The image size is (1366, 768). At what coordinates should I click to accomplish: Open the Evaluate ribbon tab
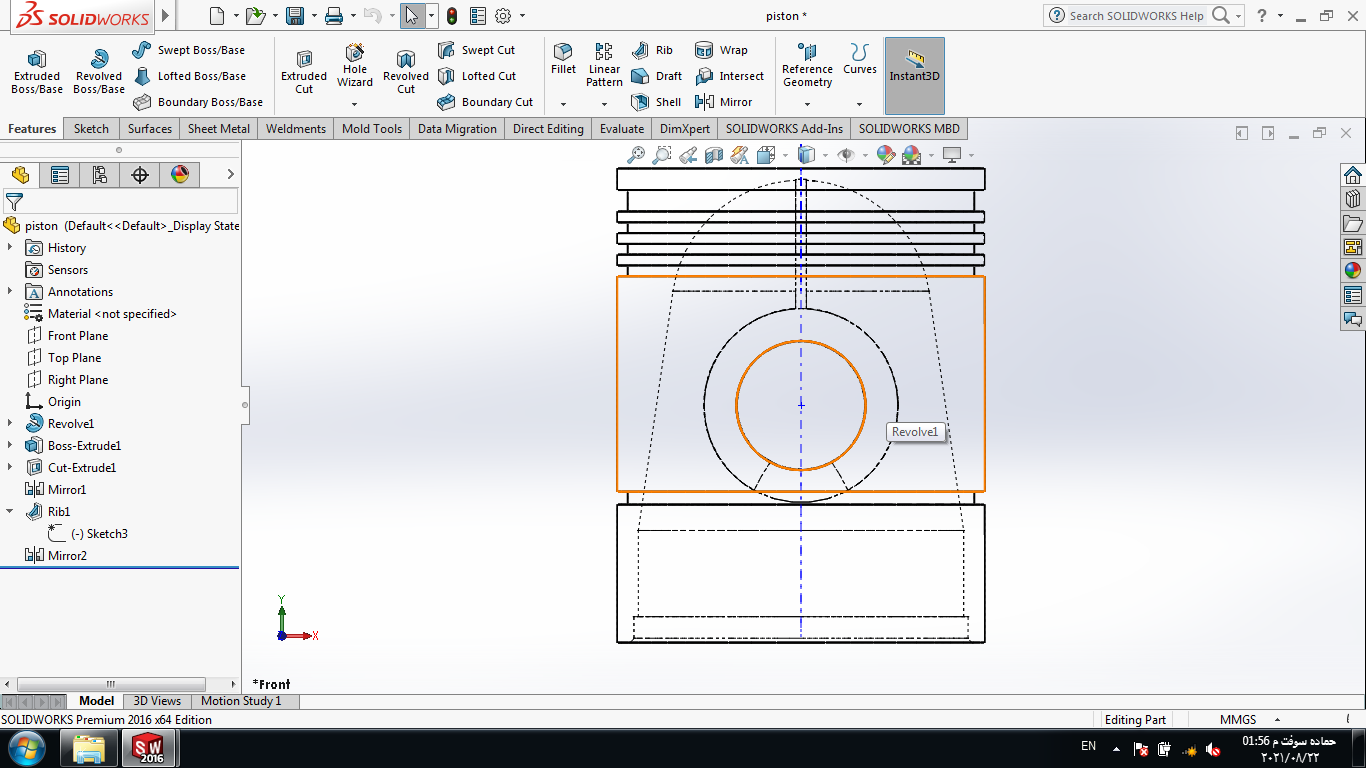pos(621,129)
